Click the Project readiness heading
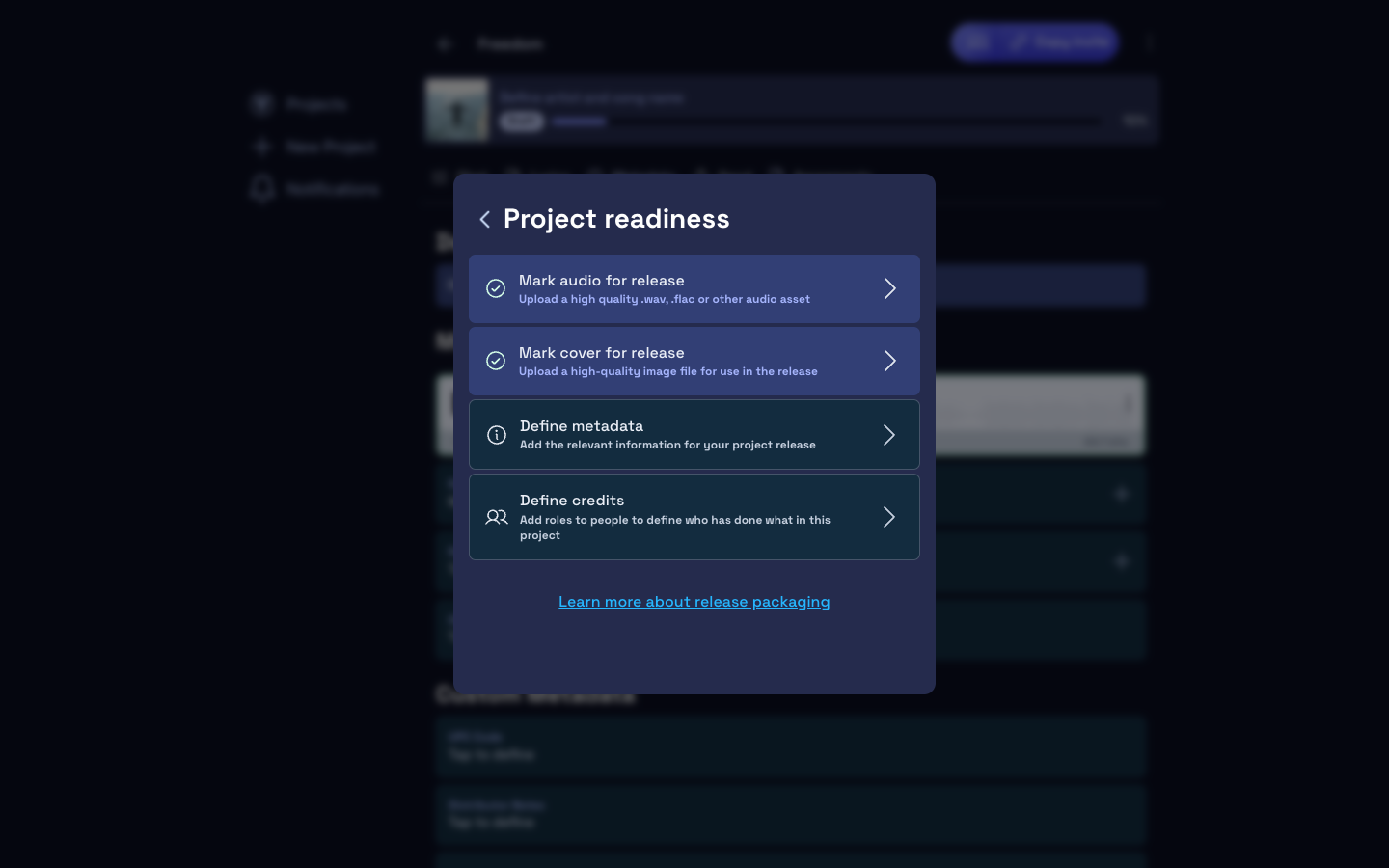 (616, 219)
